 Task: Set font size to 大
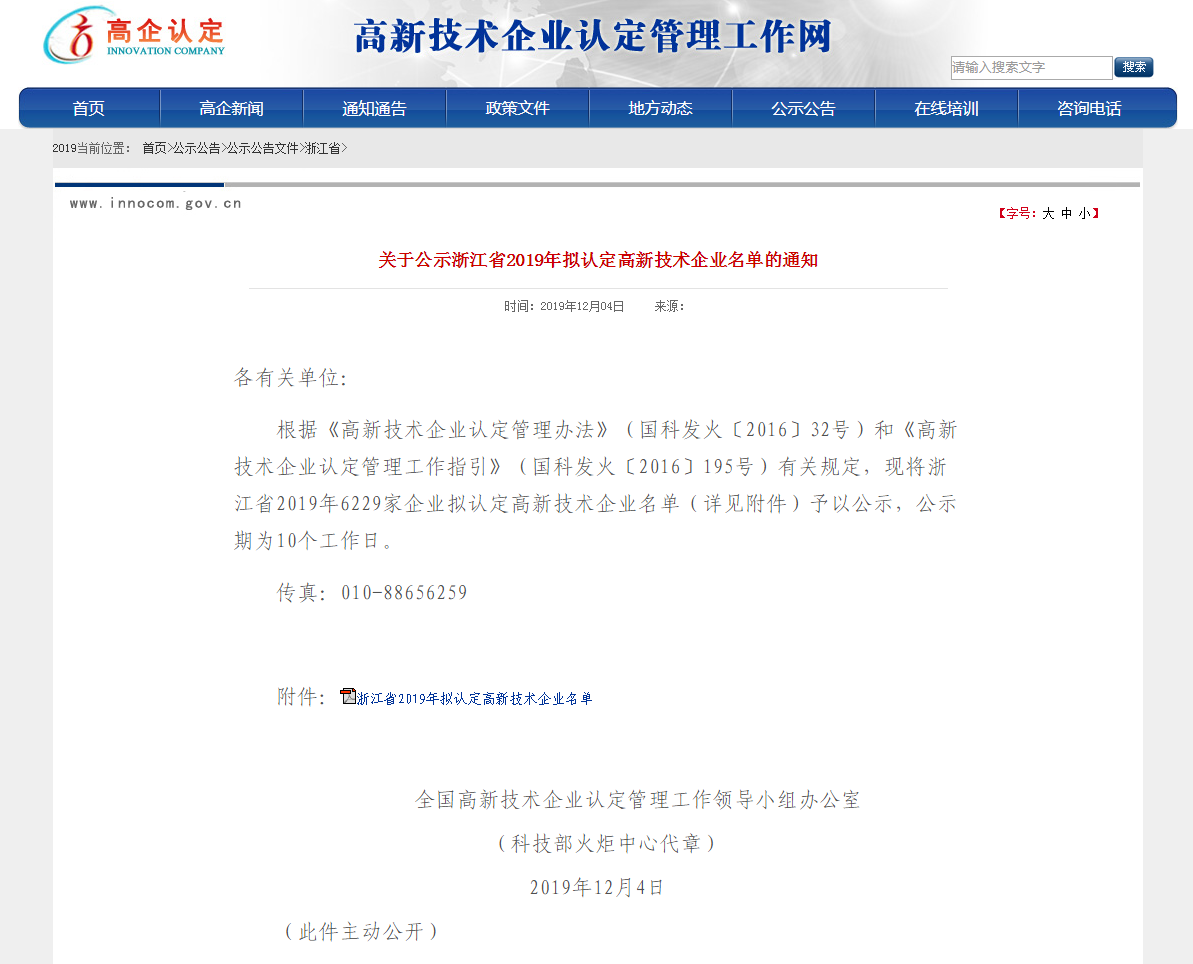coord(1048,213)
